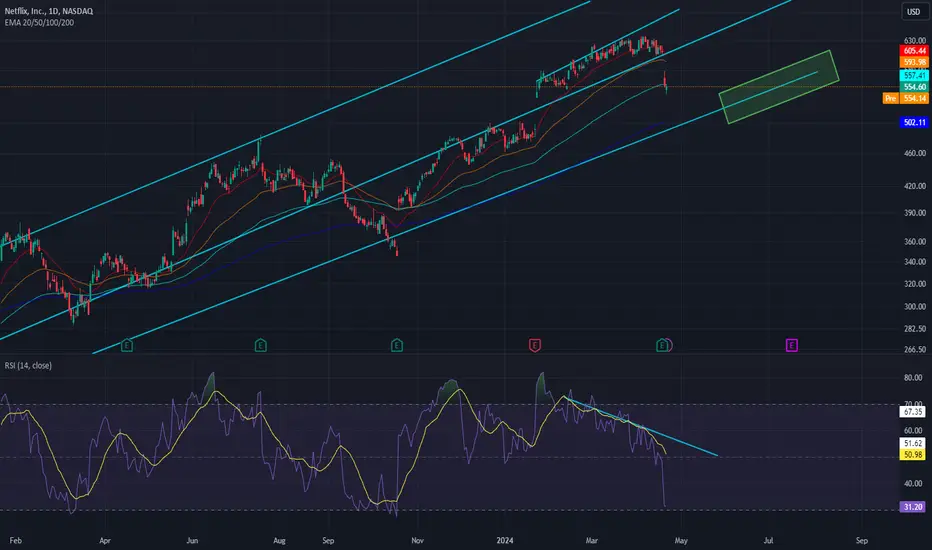932x550 pixels.
Task: Click the yellow 50.98 RSI average label
Action: point(913,455)
